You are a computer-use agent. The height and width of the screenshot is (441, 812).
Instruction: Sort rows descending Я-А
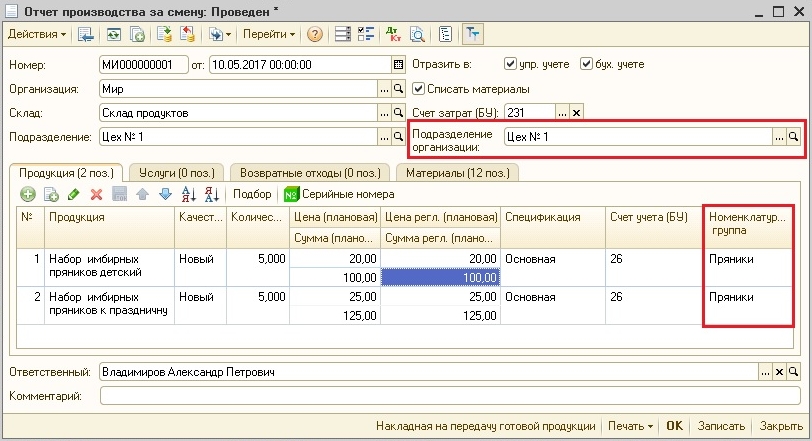point(211,195)
